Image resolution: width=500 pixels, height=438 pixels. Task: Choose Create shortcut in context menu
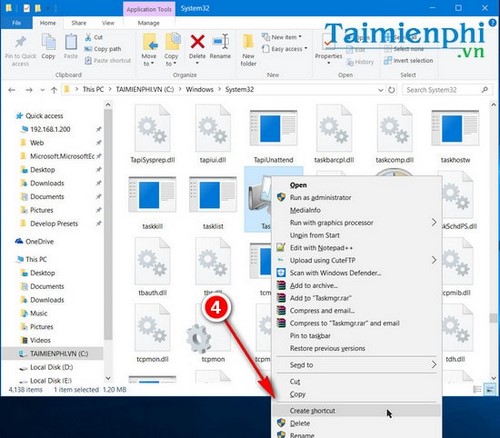pos(357,411)
